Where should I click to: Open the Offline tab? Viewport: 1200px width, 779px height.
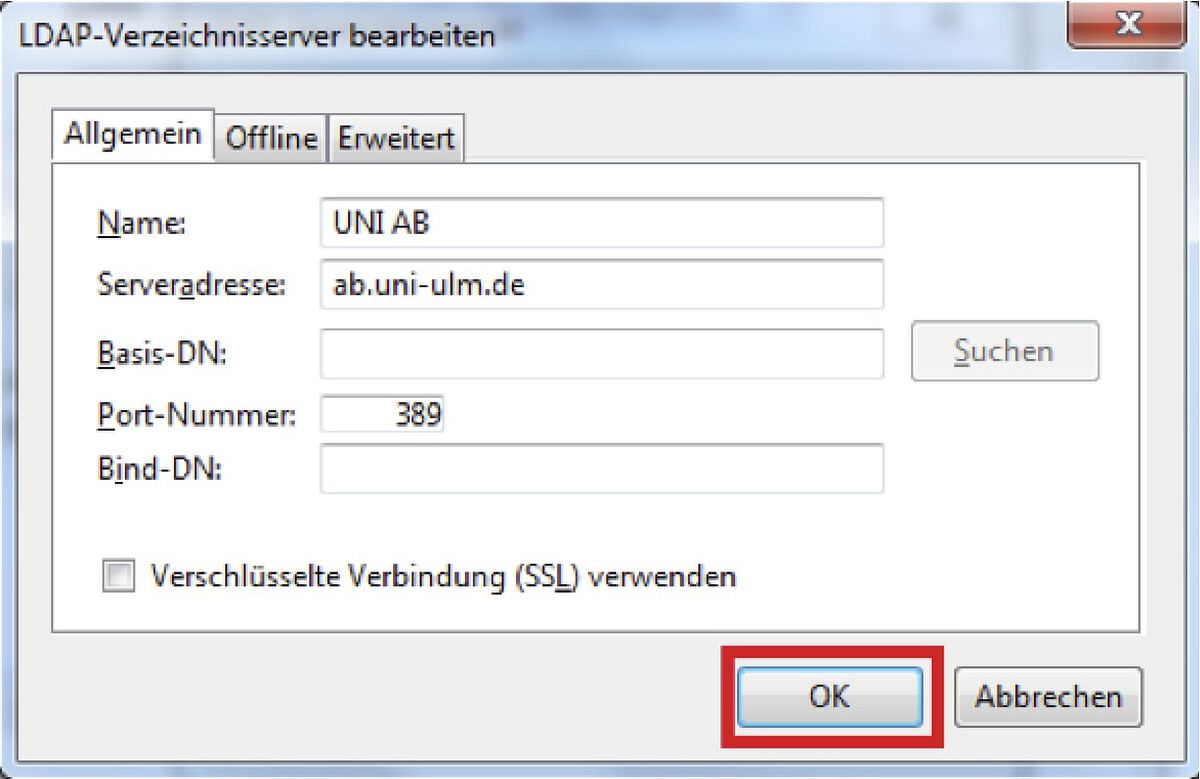(271, 139)
